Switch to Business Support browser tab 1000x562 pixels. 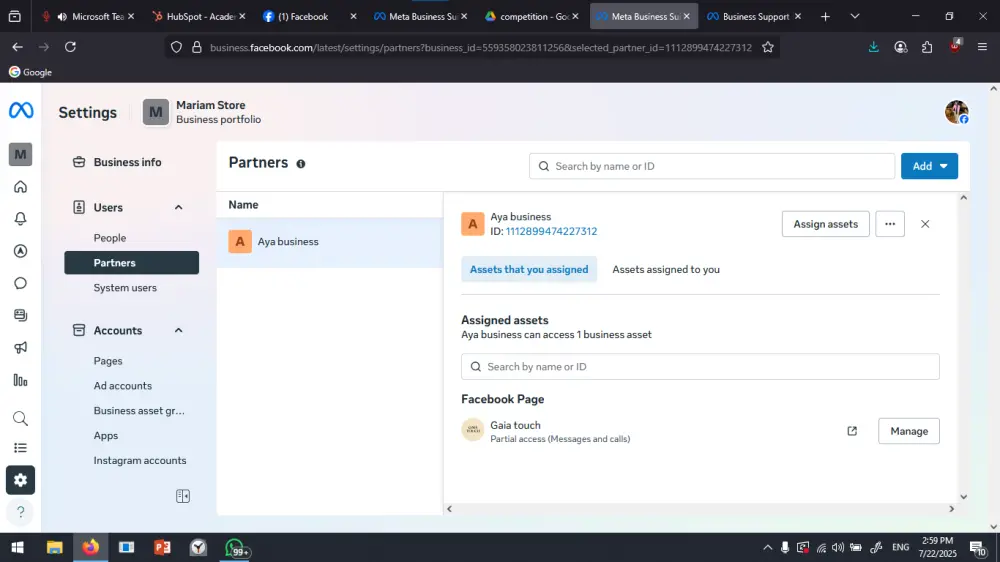coord(754,17)
